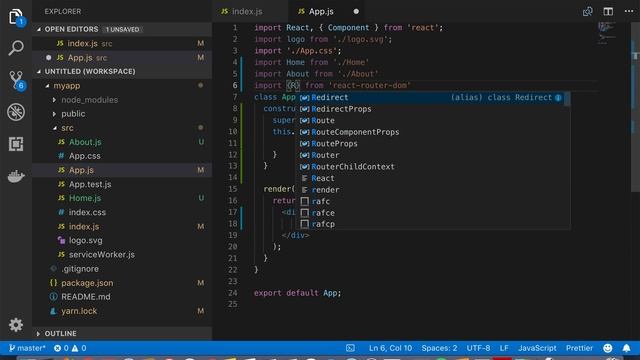Choose Router from autocomplete list
The image size is (640, 360).
point(433,155)
